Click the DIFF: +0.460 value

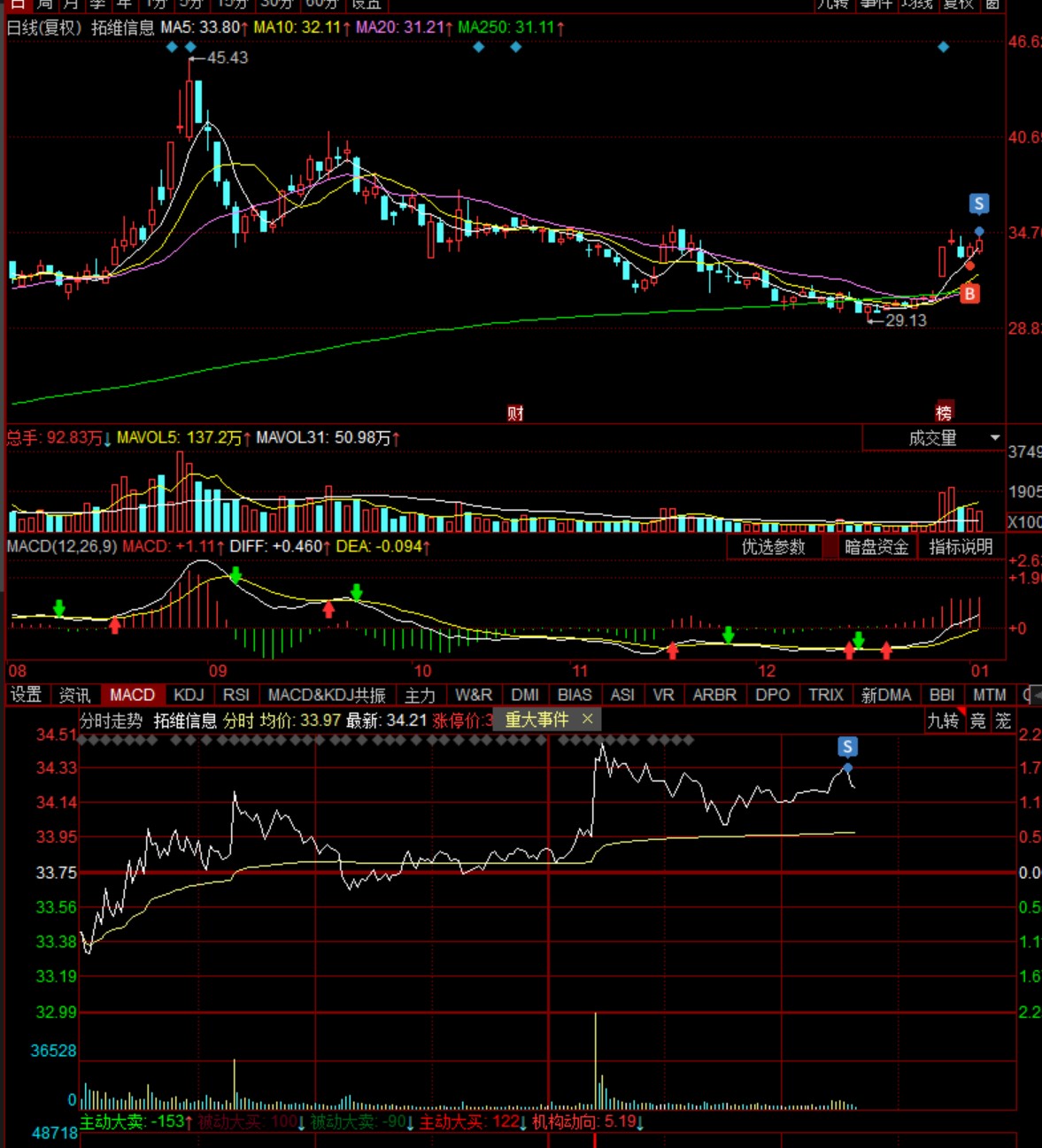281,547
